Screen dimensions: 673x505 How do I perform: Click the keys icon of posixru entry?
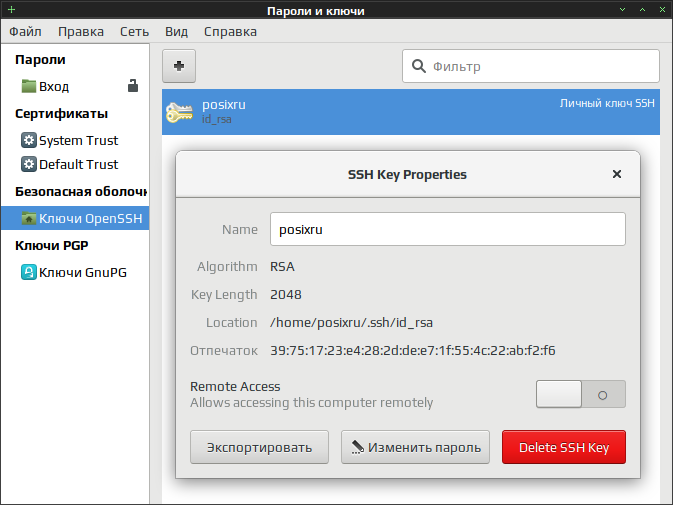tap(179, 112)
